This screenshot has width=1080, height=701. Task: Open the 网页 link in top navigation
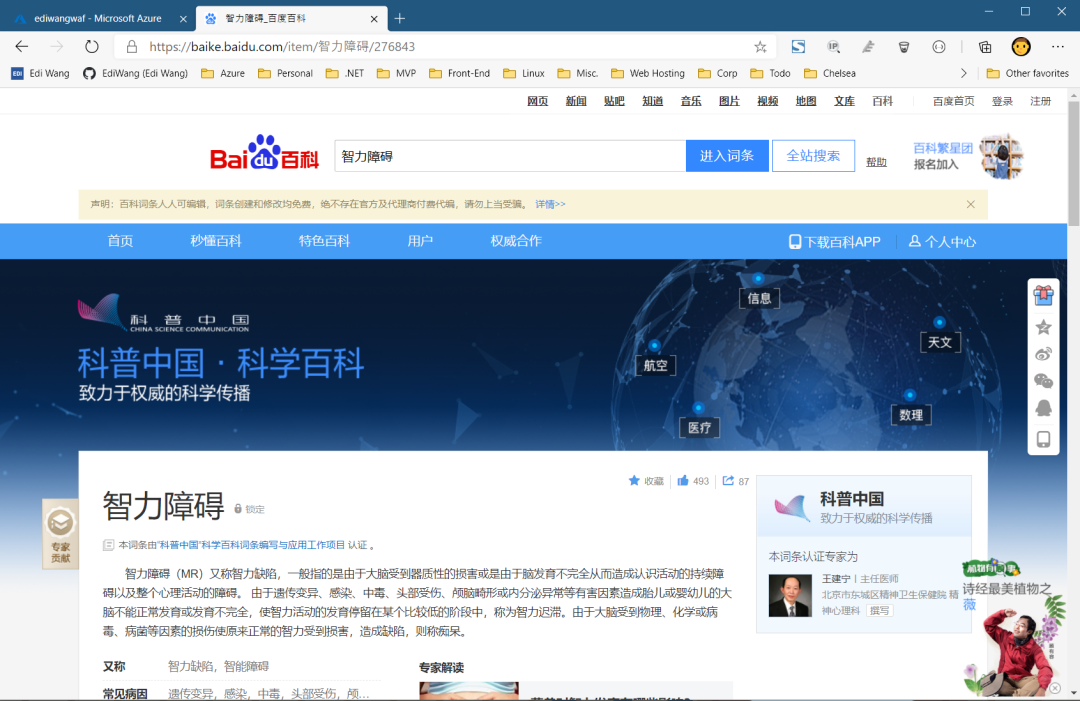point(537,101)
